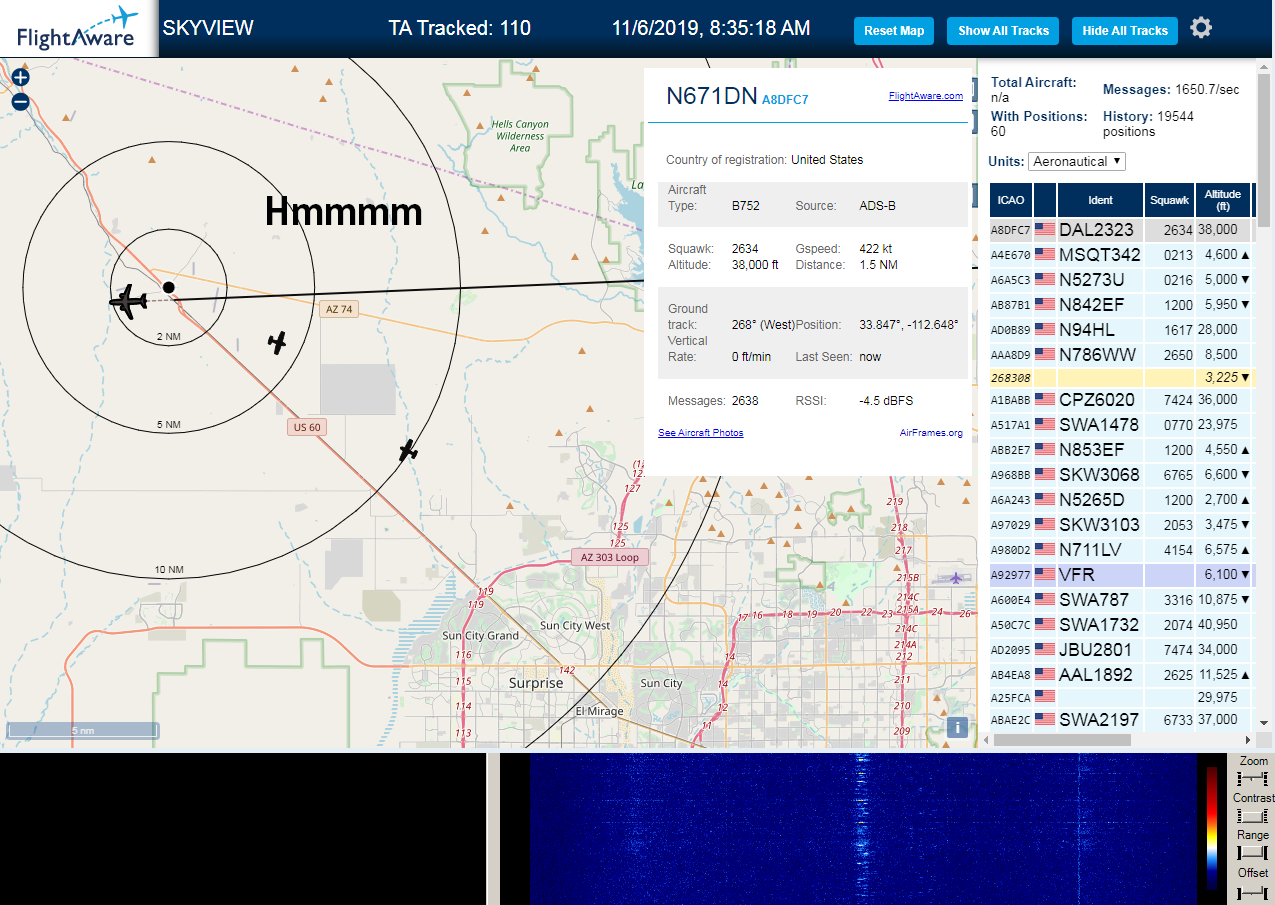
Task: Click the US flag in the VFR row
Action: [x=1045, y=574]
